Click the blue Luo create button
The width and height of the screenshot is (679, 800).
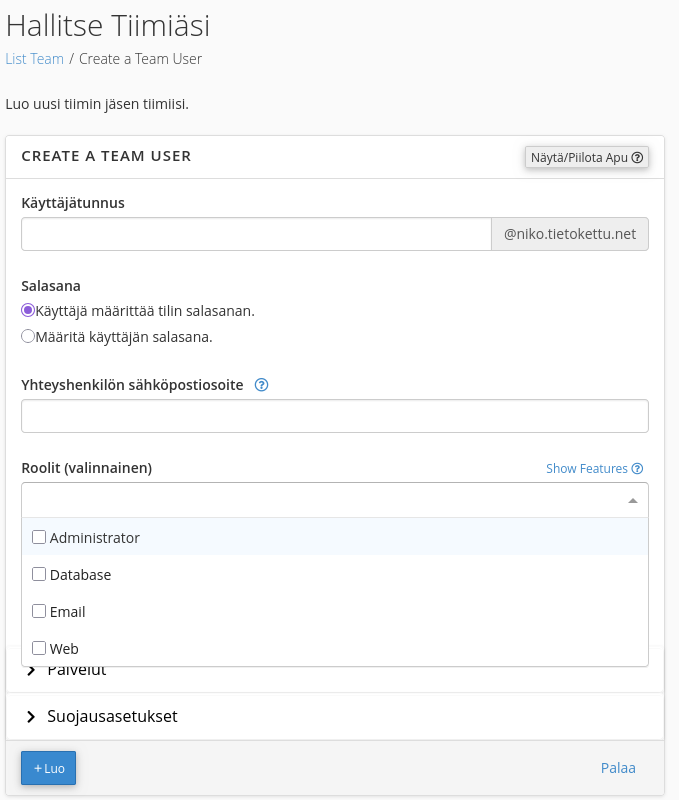tap(48, 768)
